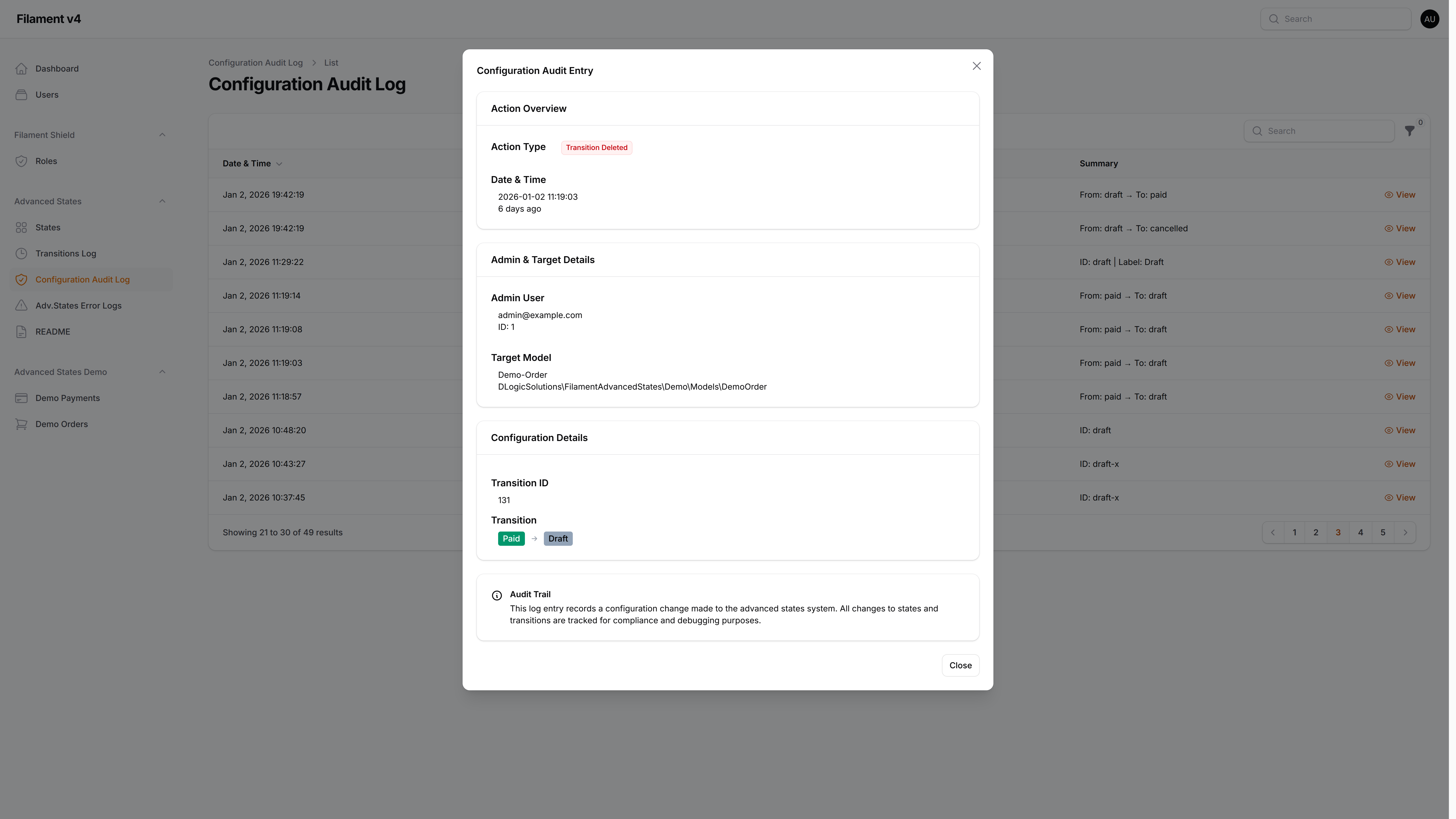
Task: Open the table filter icon
Action: coord(1409,131)
